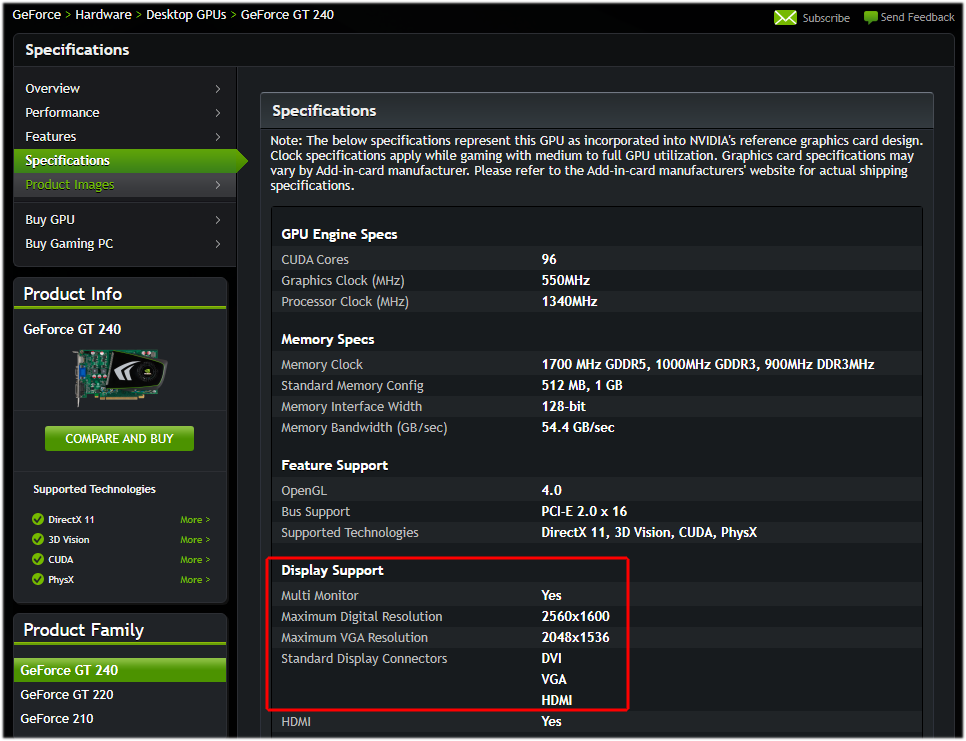Image resolution: width=966 pixels, height=741 pixels.
Task: Select GeForce GT 240 in Product Family
Action: coord(120,670)
